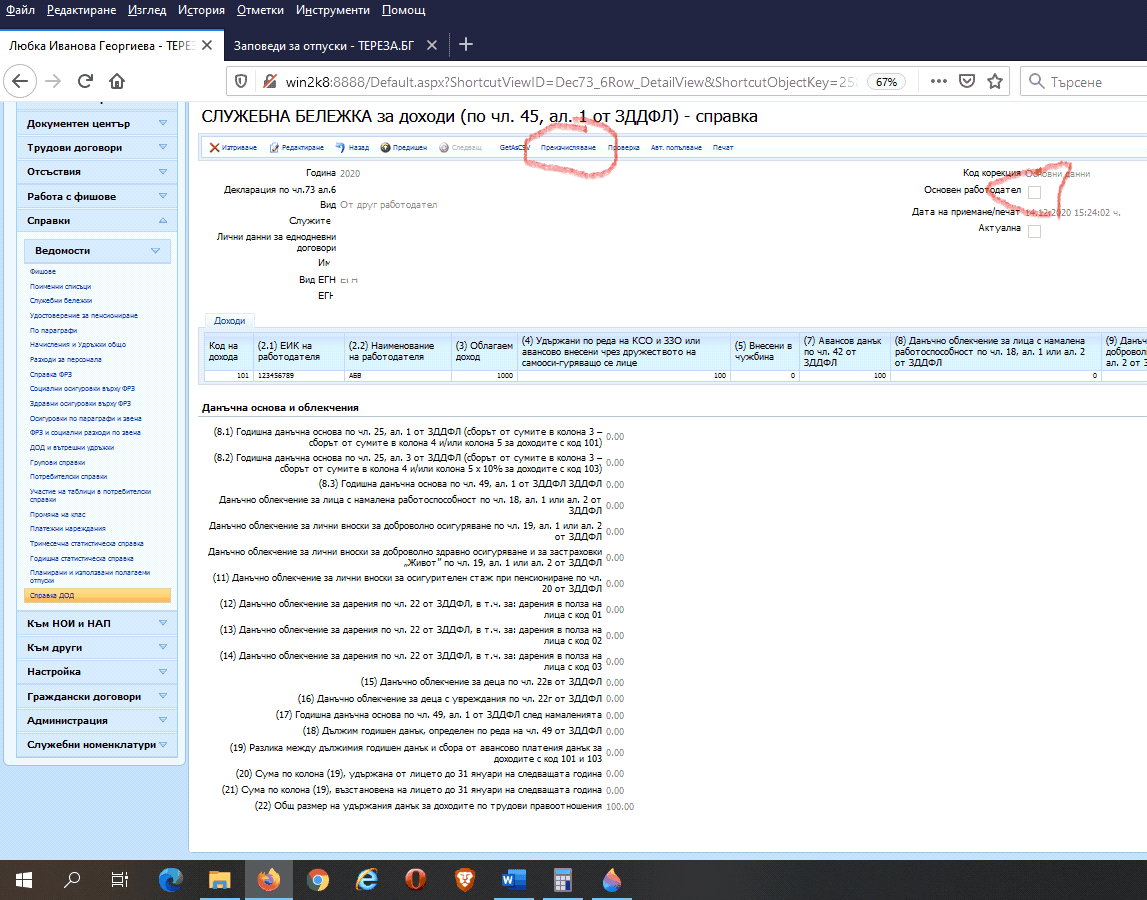Click the insecure connection padlock icon
The image size is (1147, 900).
click(269, 81)
